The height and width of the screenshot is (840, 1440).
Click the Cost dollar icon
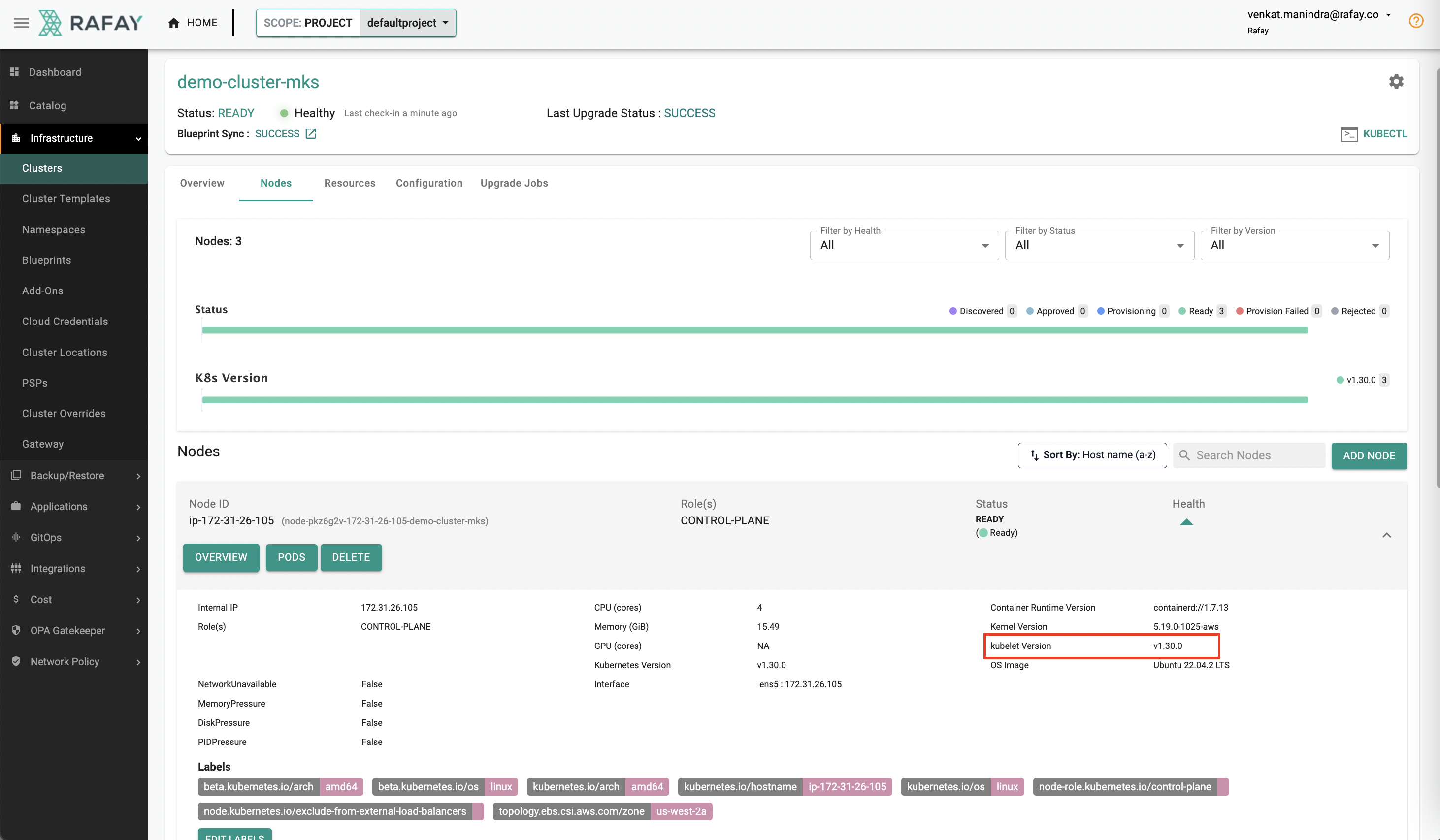tap(16, 599)
